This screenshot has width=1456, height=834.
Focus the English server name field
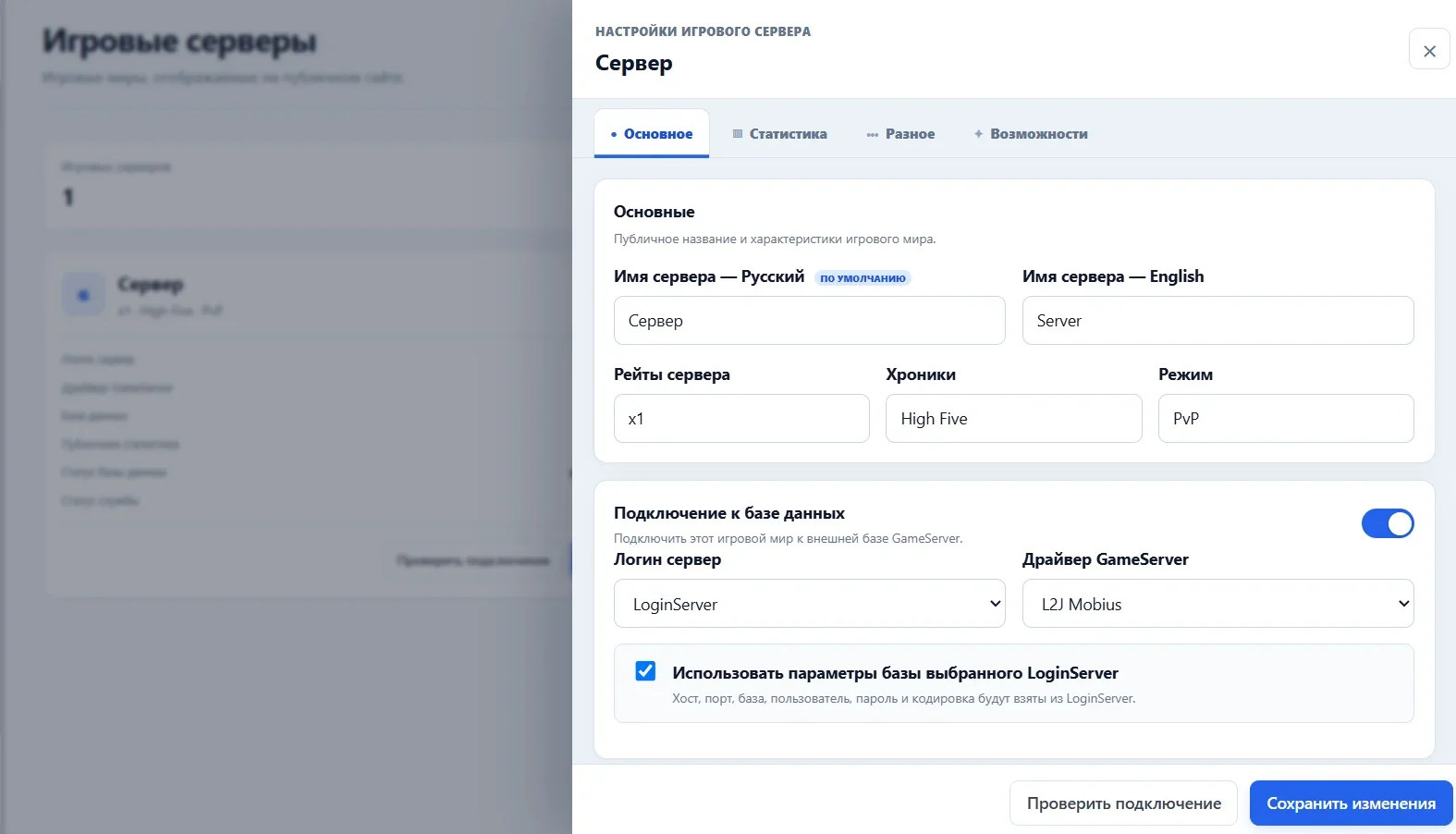click(1217, 321)
